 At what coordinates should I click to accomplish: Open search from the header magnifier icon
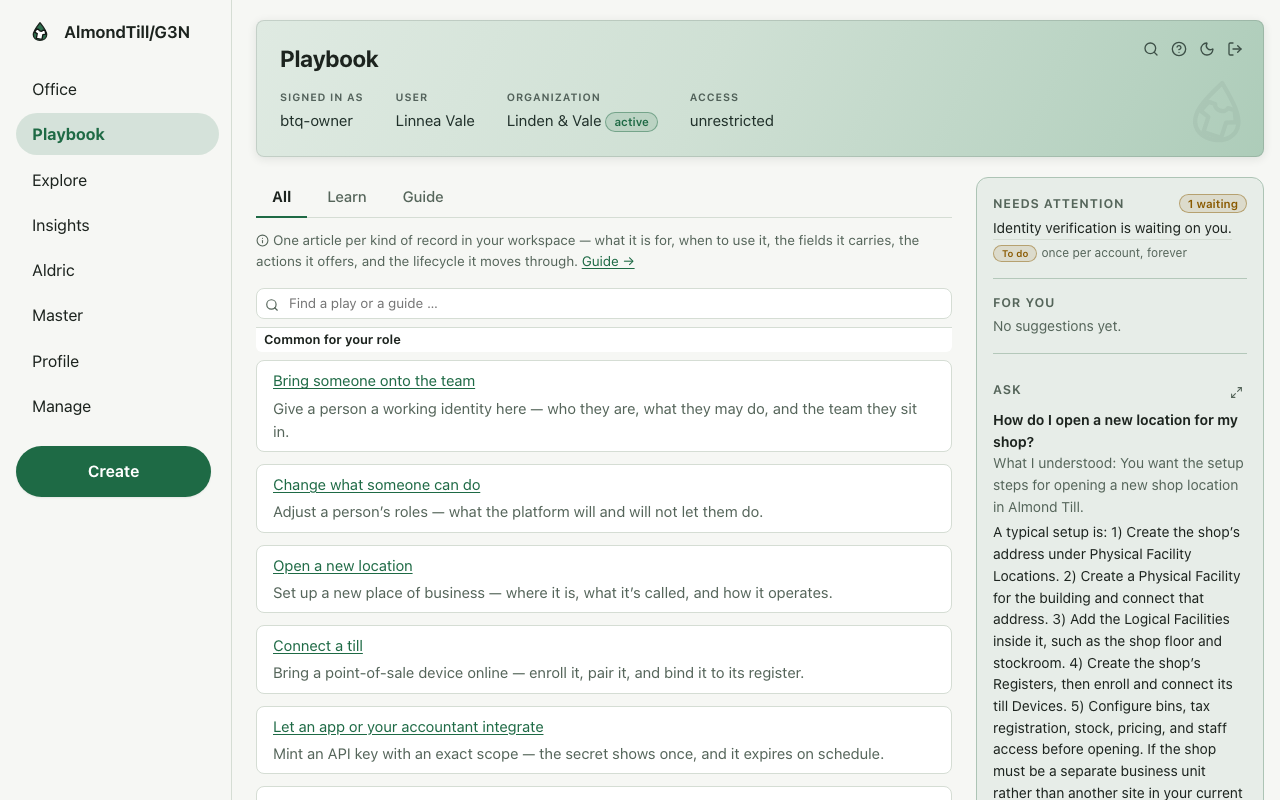coord(1151,49)
